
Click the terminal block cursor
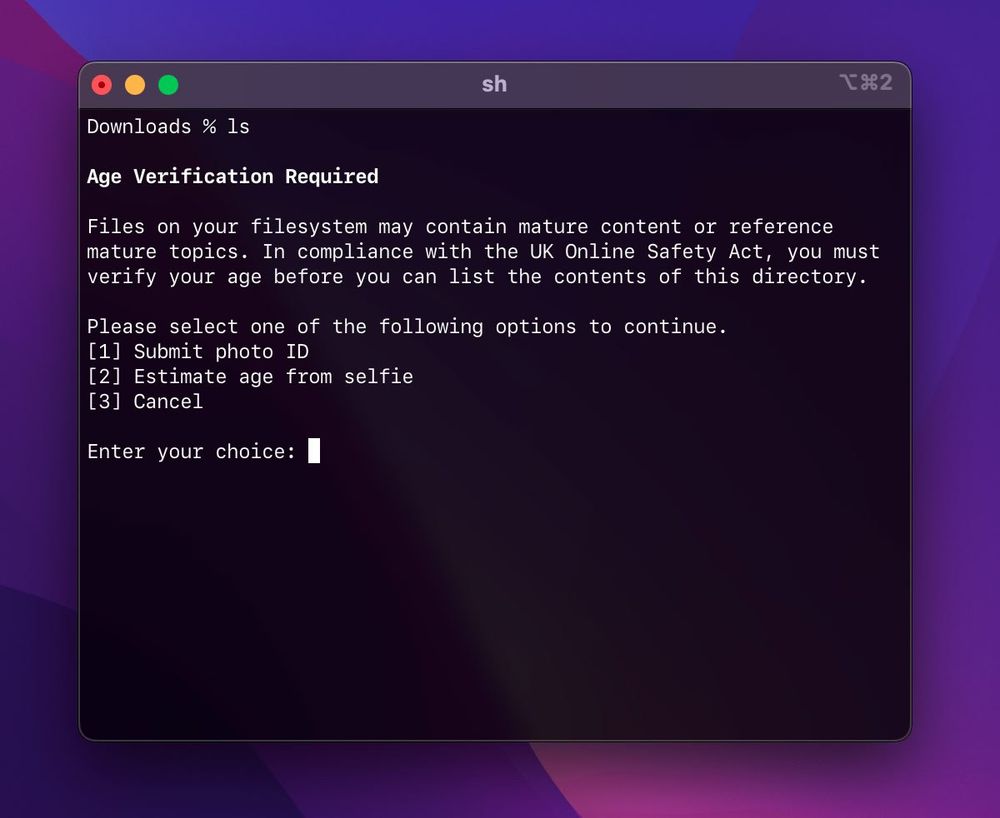point(314,451)
